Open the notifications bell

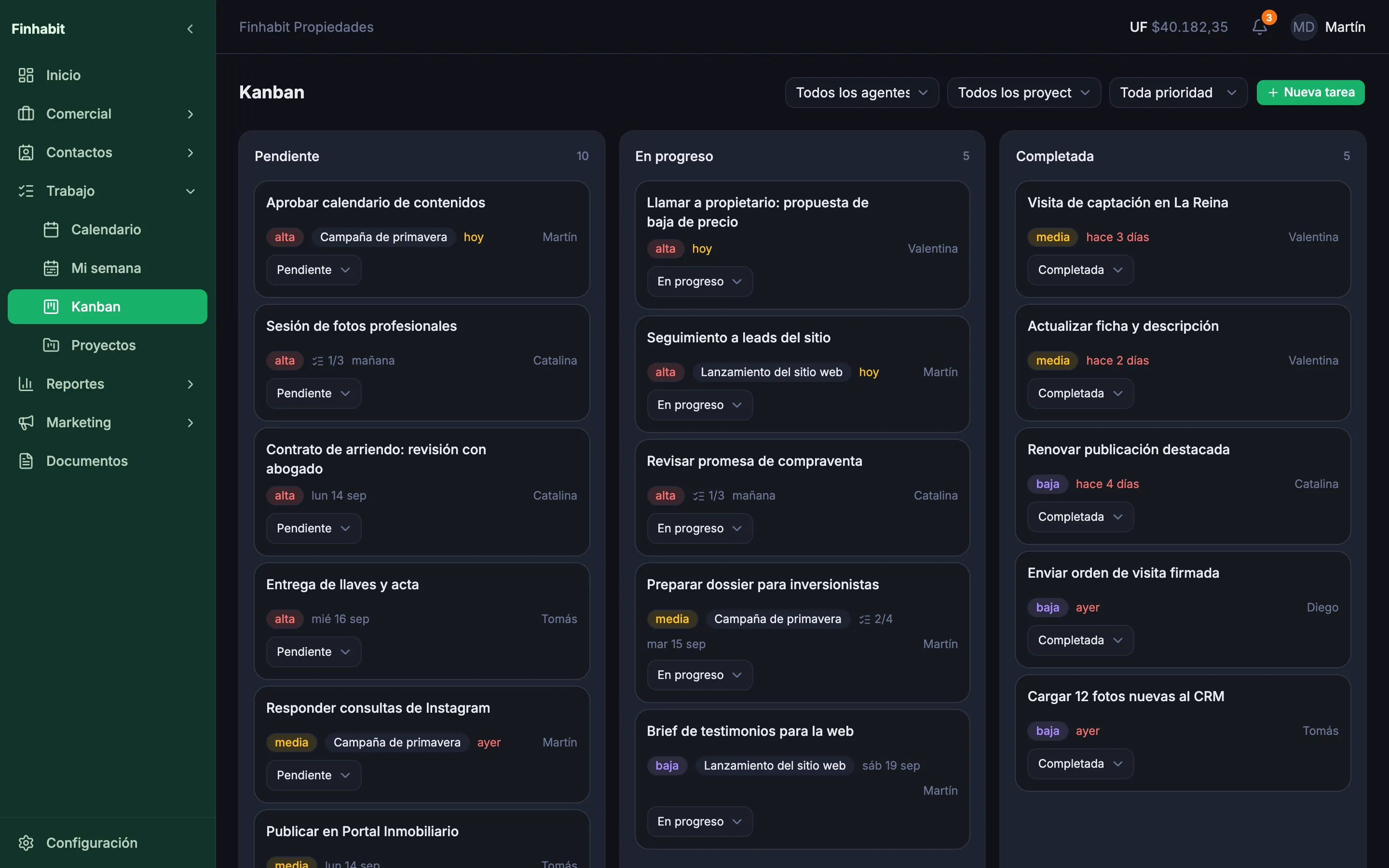(1259, 27)
